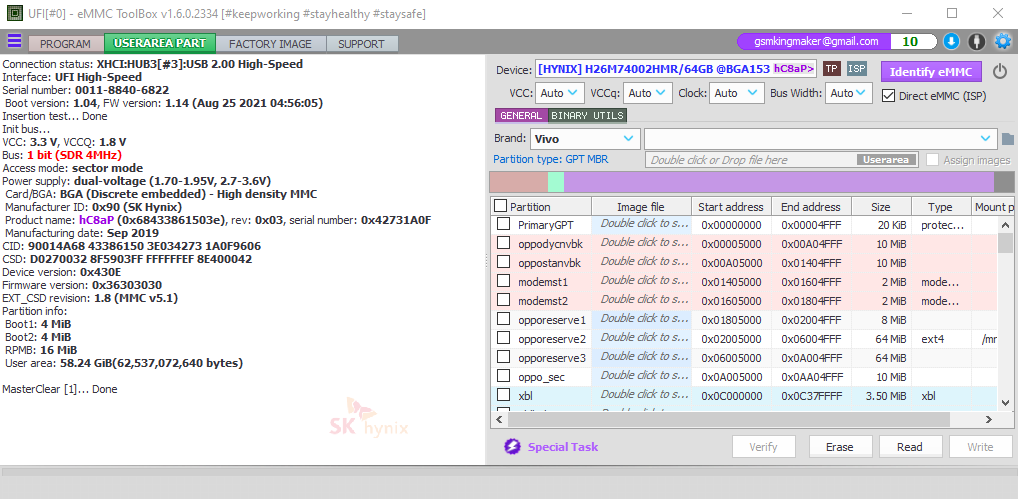The height and width of the screenshot is (499, 1018).
Task: Click the pink segment of partition map bar
Action: coord(518,182)
